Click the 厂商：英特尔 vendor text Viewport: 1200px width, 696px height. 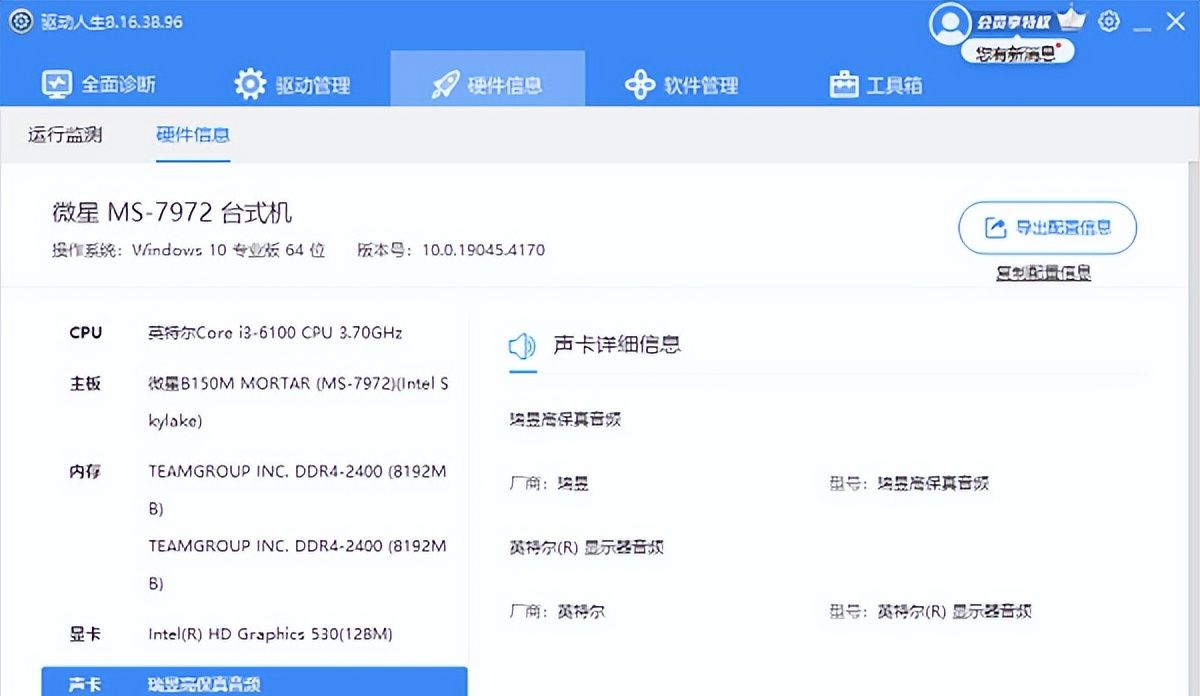557,611
